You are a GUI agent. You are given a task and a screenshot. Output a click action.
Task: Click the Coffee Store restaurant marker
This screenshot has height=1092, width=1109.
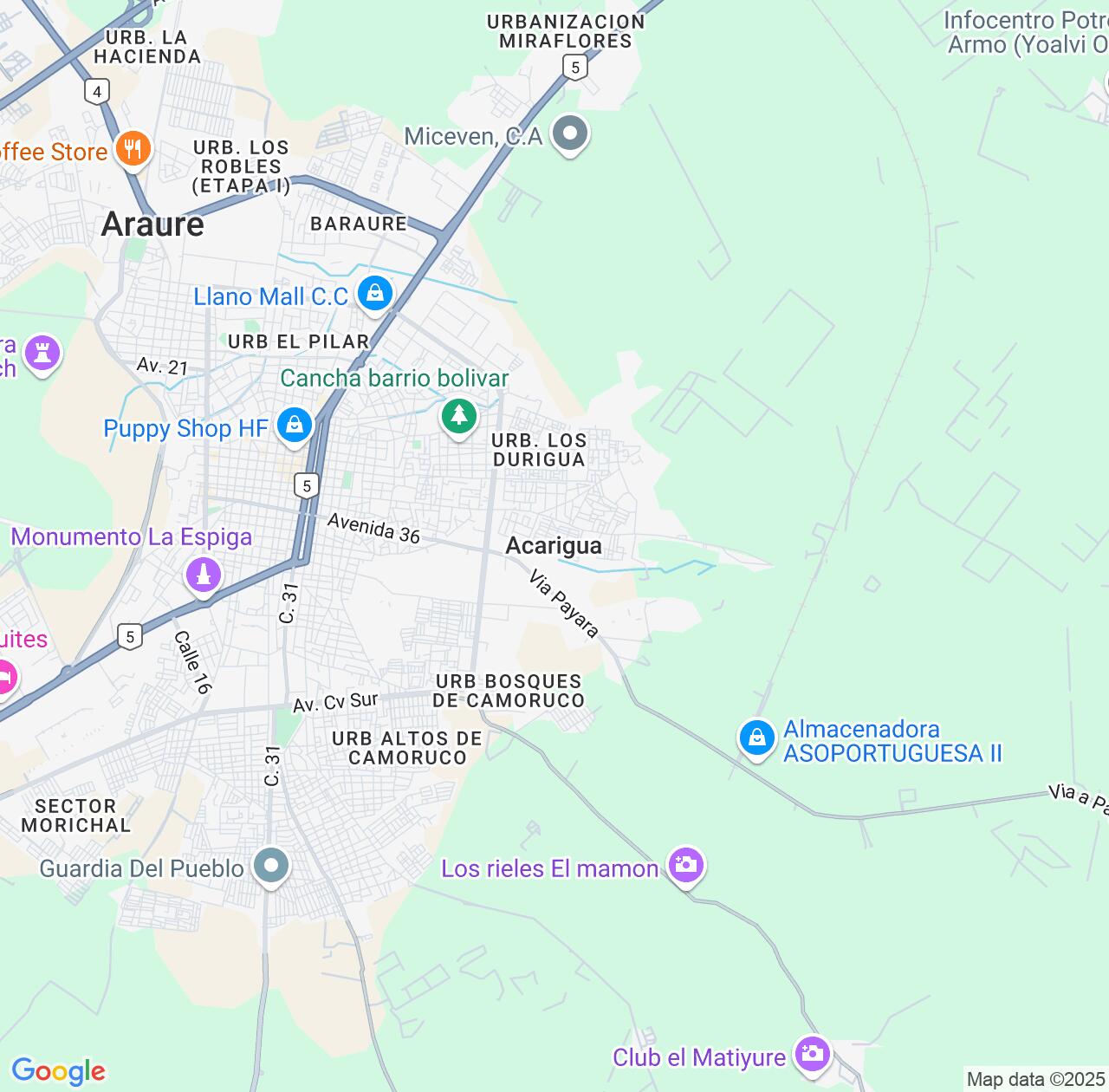tap(133, 149)
